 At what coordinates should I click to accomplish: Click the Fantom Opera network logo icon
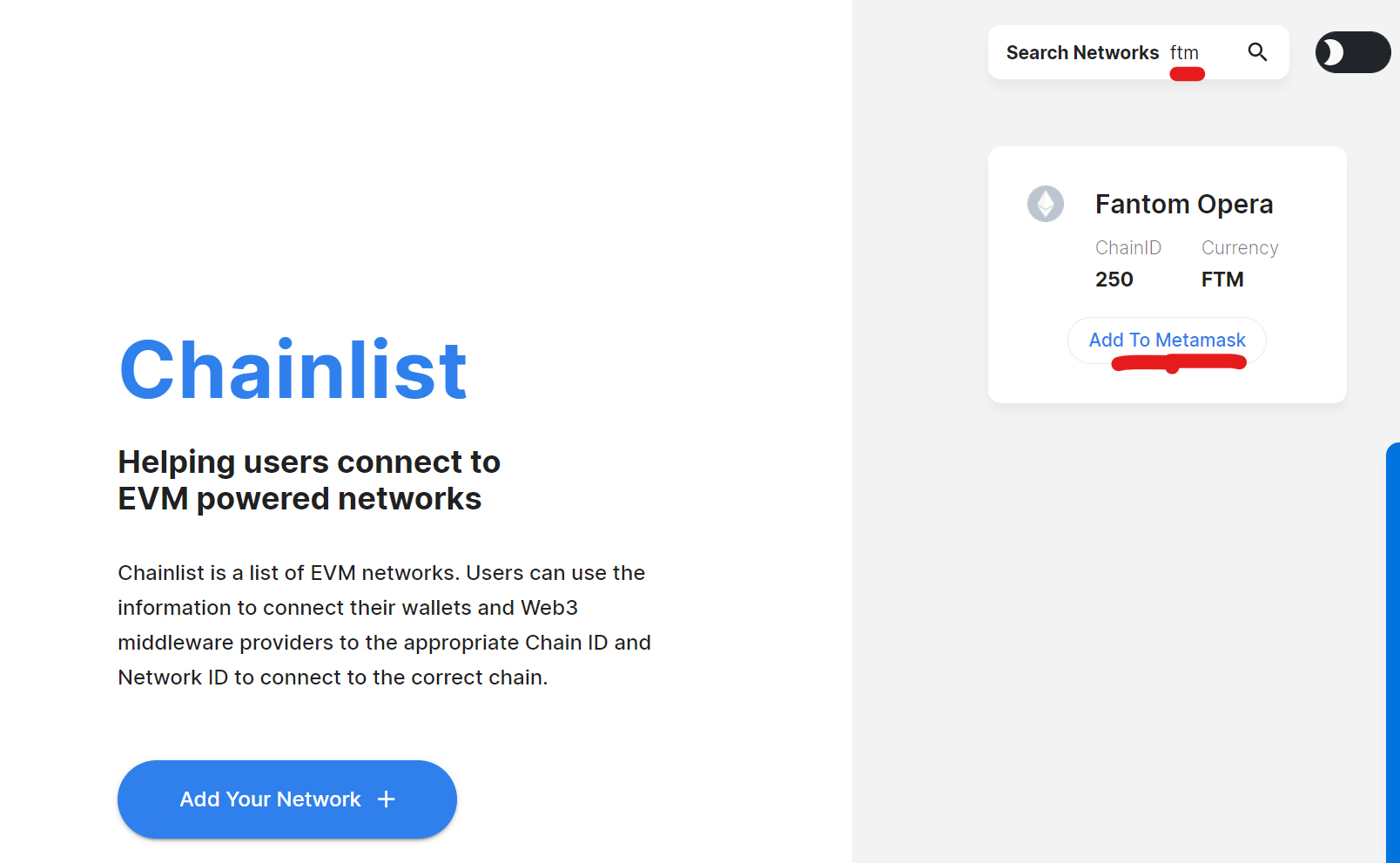tap(1045, 204)
